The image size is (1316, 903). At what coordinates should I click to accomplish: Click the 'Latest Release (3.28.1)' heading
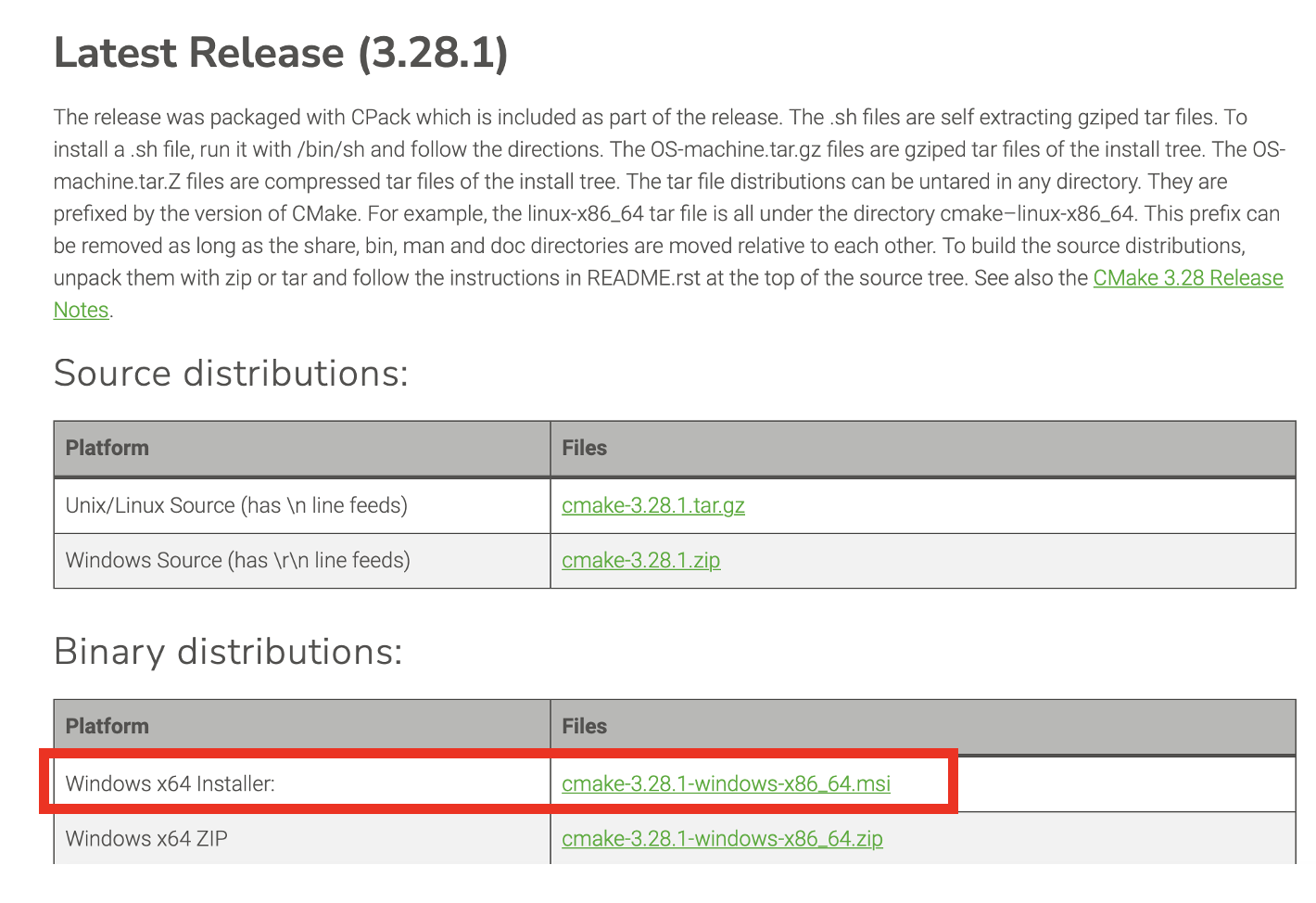[281, 53]
